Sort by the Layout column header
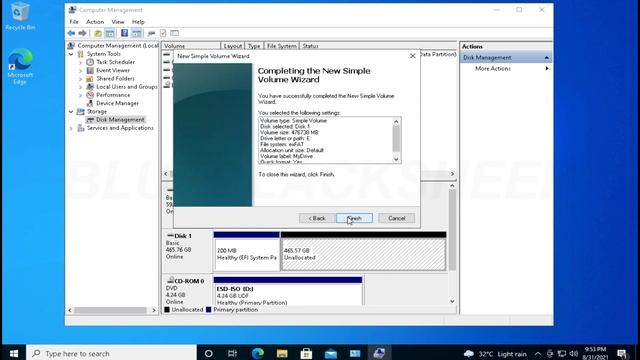Viewport: 640px width, 360px height. 233,46
